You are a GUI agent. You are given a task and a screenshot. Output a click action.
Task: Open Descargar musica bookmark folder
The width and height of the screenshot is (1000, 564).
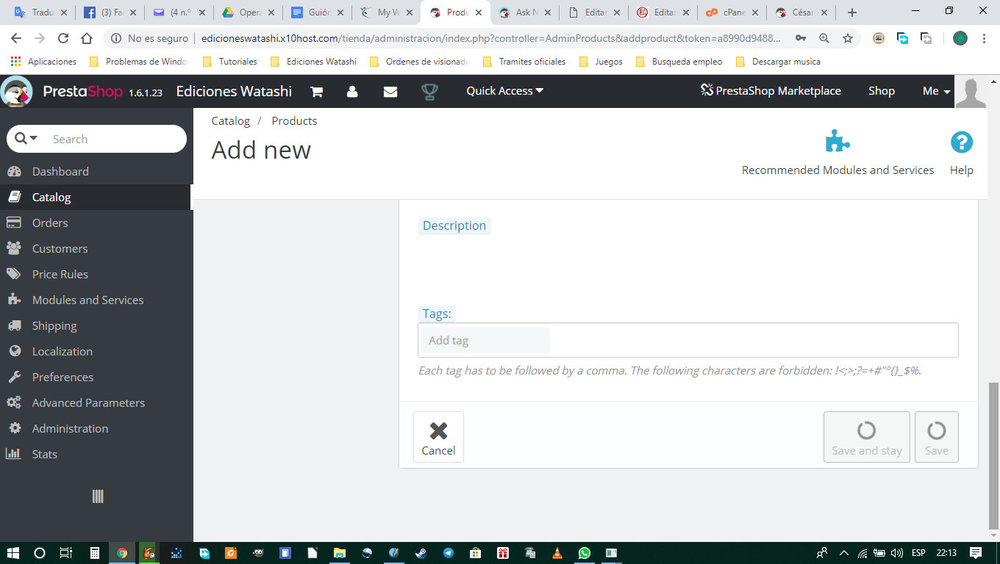(778, 62)
